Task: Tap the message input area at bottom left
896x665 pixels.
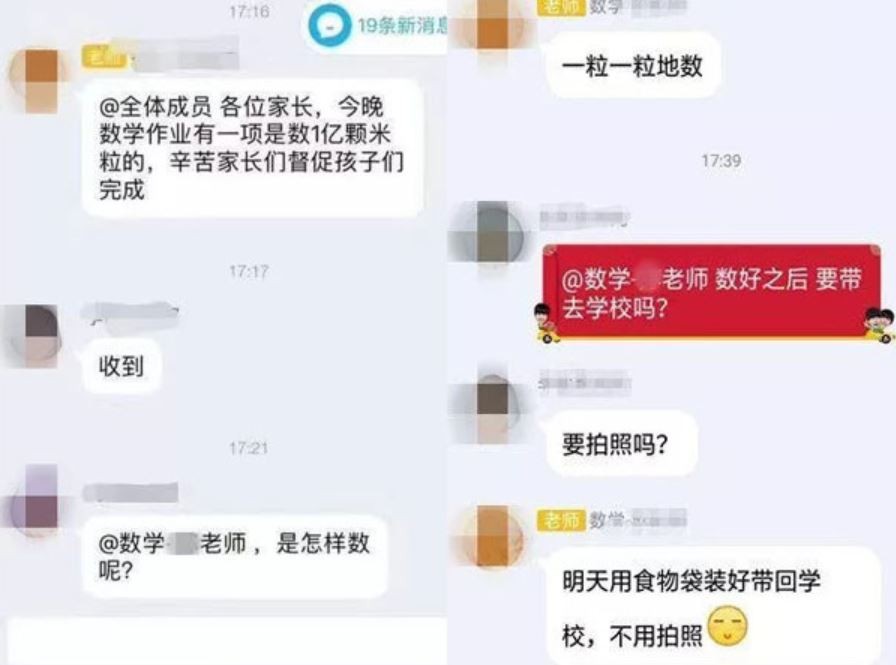Action: click(227, 641)
